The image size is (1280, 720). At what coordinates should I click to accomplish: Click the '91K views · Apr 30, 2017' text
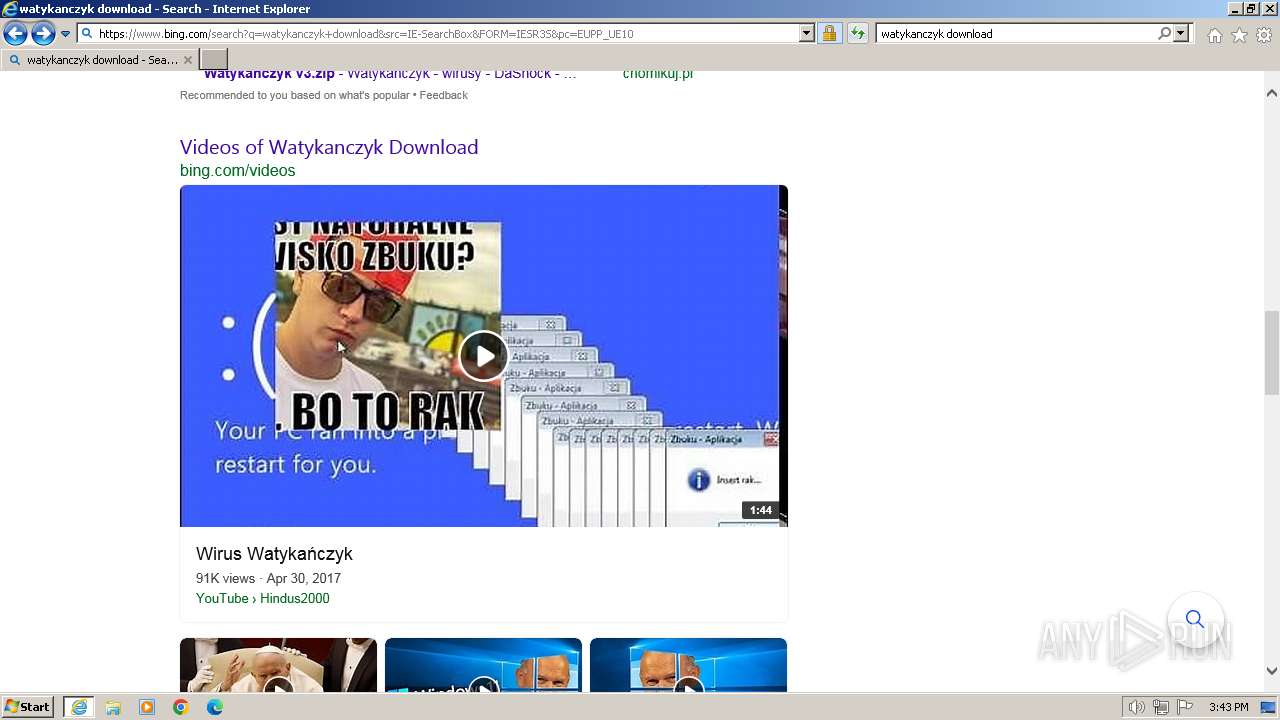(x=268, y=579)
